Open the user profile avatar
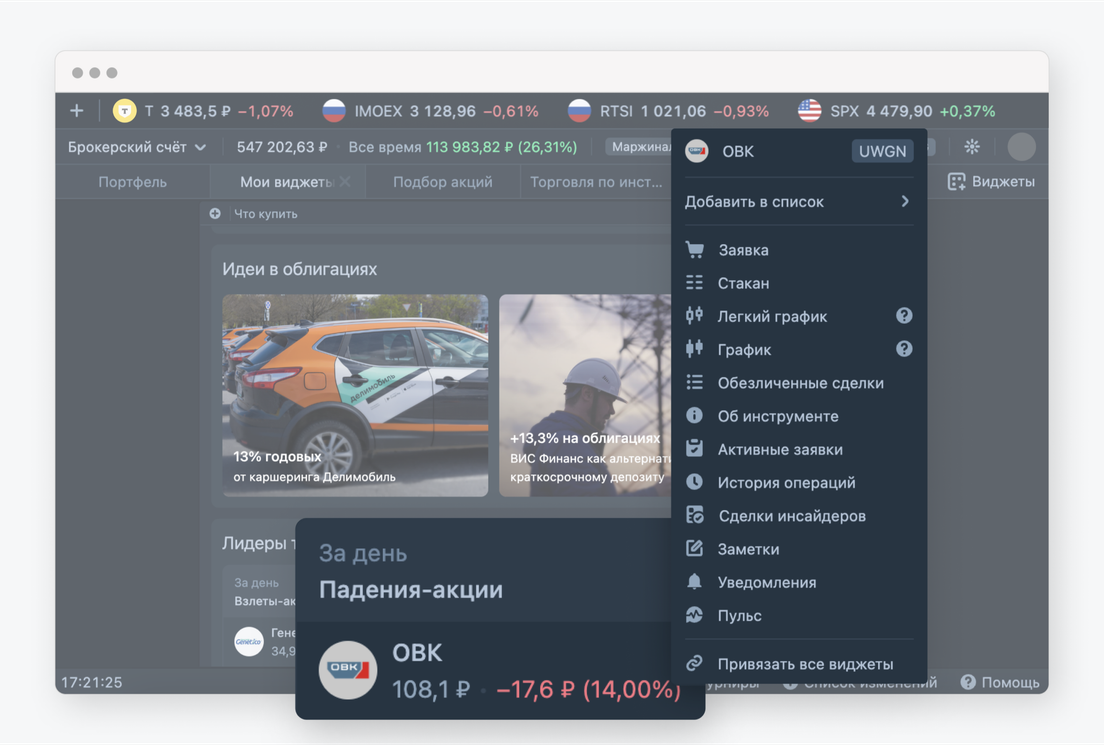The image size is (1104, 745). coord(1021,146)
